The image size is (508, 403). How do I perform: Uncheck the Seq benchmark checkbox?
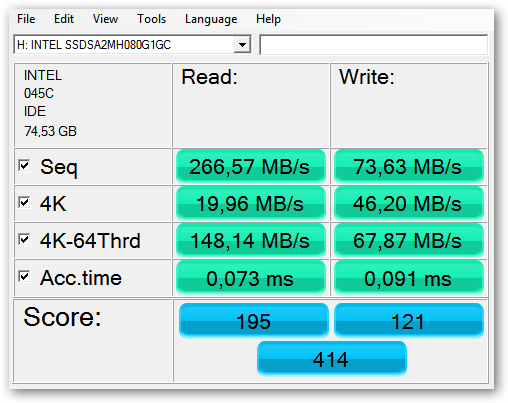[24, 166]
